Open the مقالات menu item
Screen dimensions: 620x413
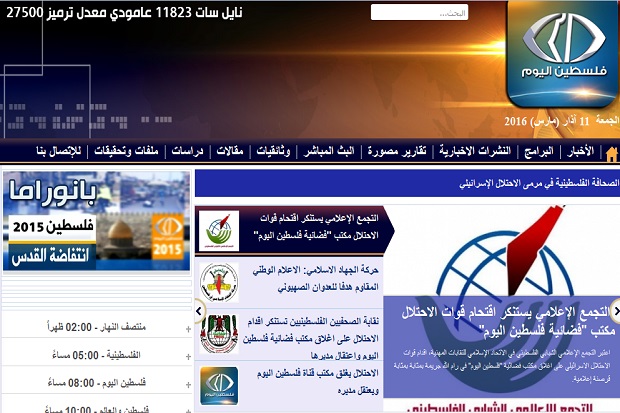point(230,151)
